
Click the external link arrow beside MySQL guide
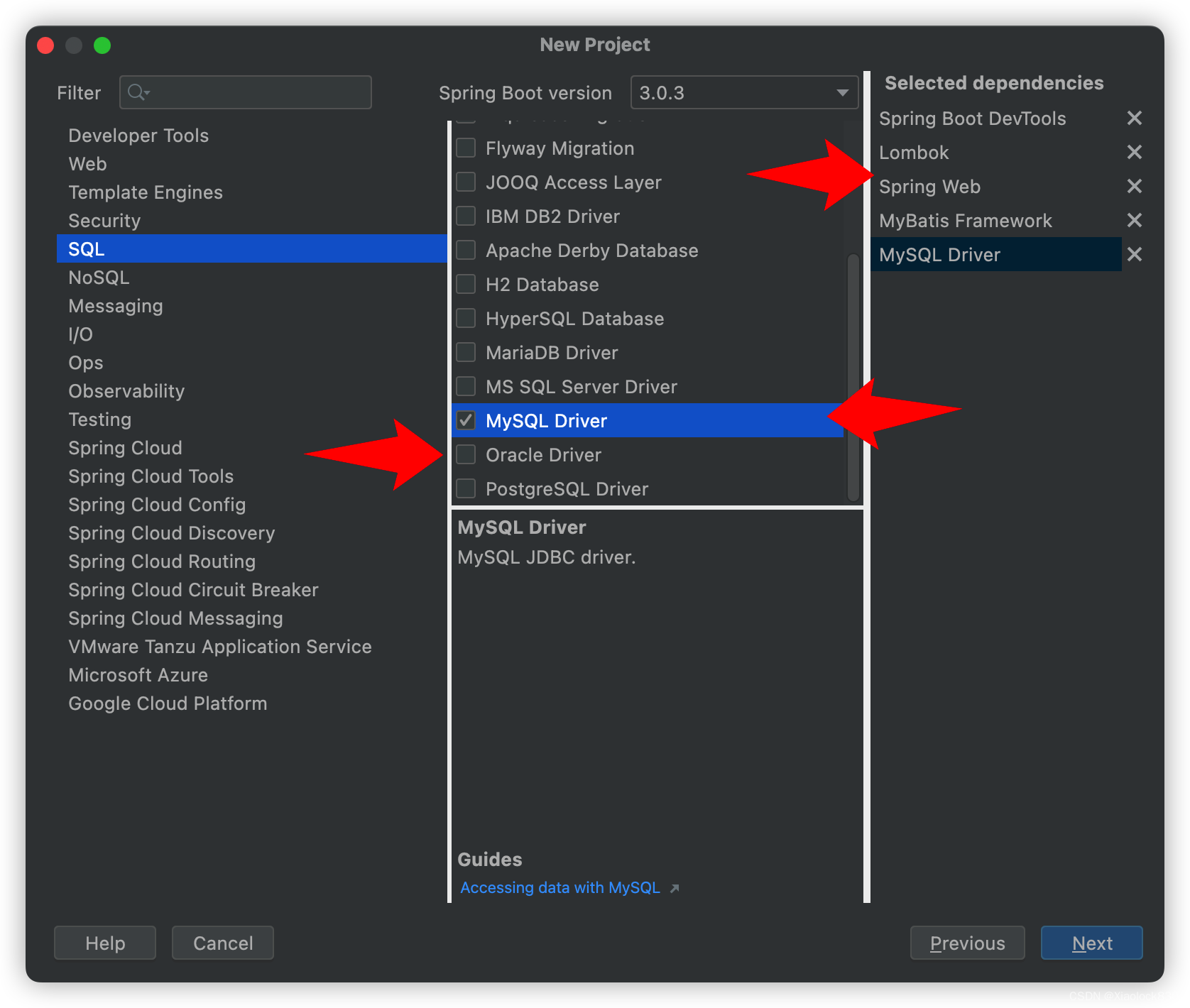tap(675, 888)
